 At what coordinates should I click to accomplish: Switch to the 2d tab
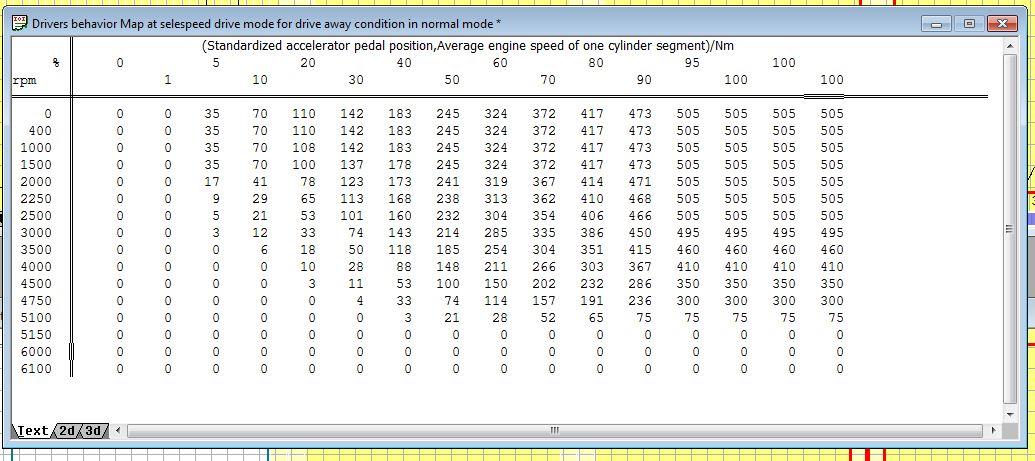[x=67, y=431]
